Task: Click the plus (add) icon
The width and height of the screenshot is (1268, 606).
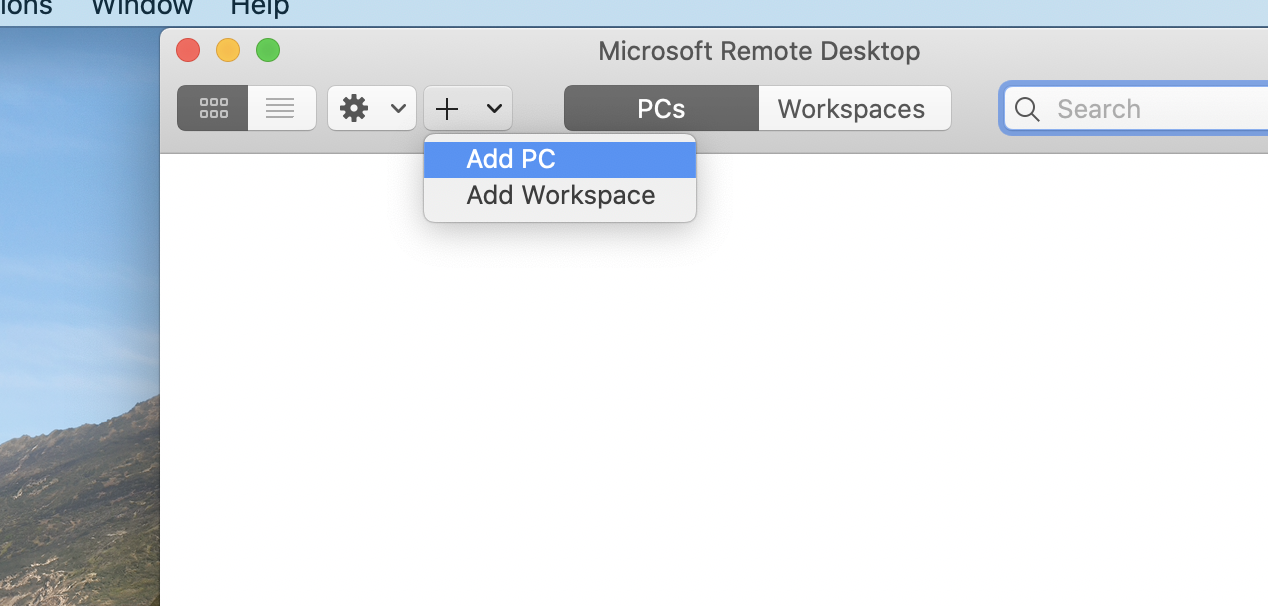Action: pyautogui.click(x=447, y=108)
